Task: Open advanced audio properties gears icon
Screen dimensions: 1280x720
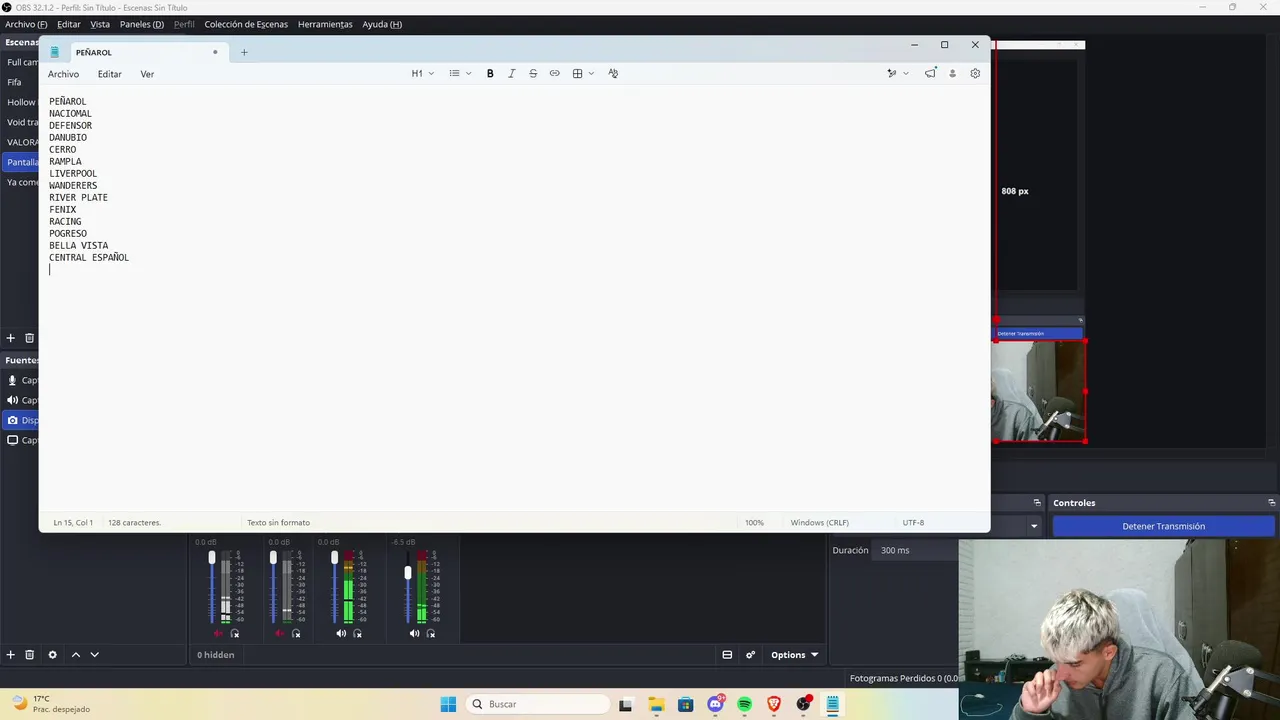Action: click(750, 655)
